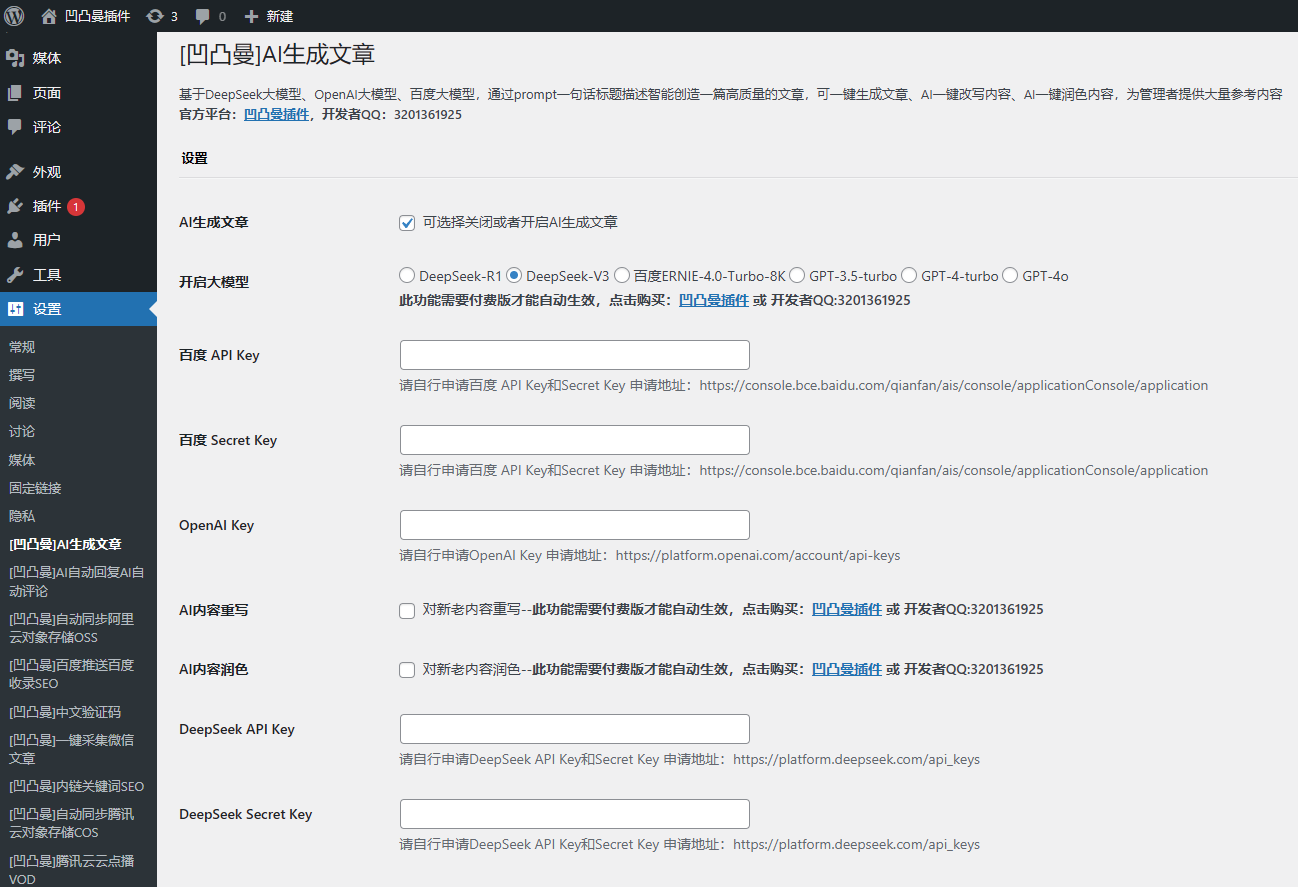The height and width of the screenshot is (887, 1298).
Task: Click the red plugin update badge 1
Action: pyautogui.click(x=76, y=207)
